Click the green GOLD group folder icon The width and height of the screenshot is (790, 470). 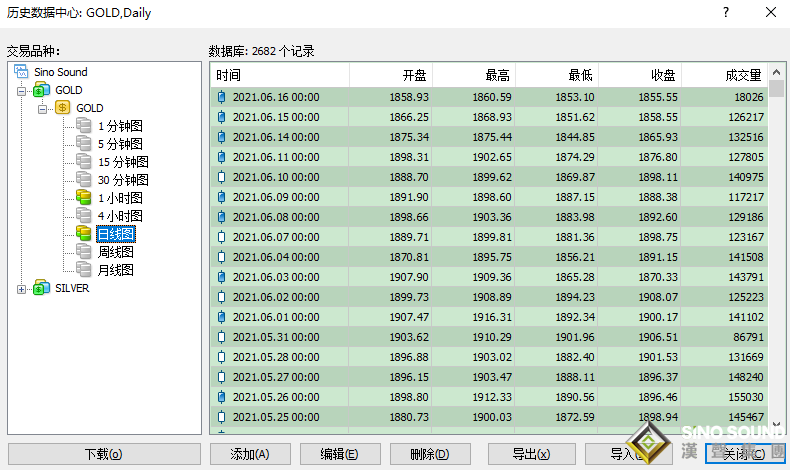[x=41, y=90]
